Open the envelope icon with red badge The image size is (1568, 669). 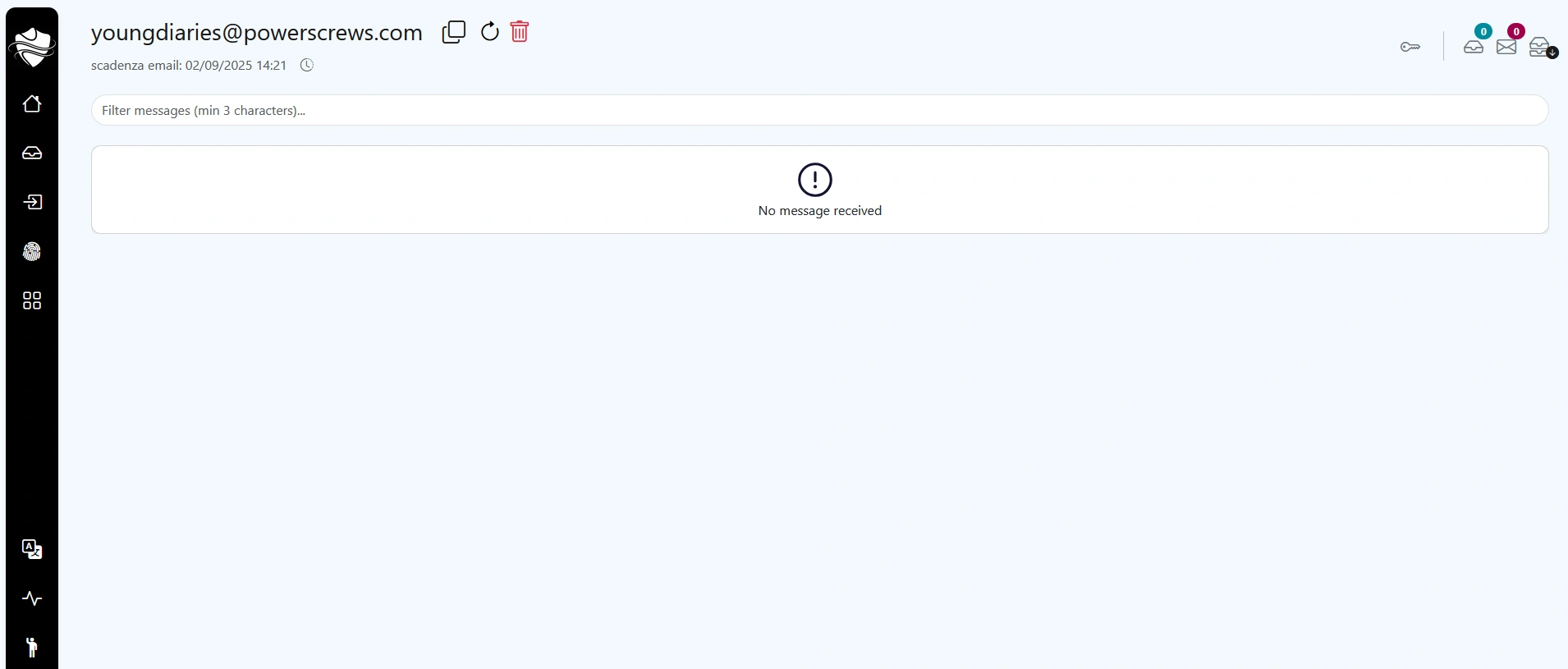pyautogui.click(x=1506, y=47)
